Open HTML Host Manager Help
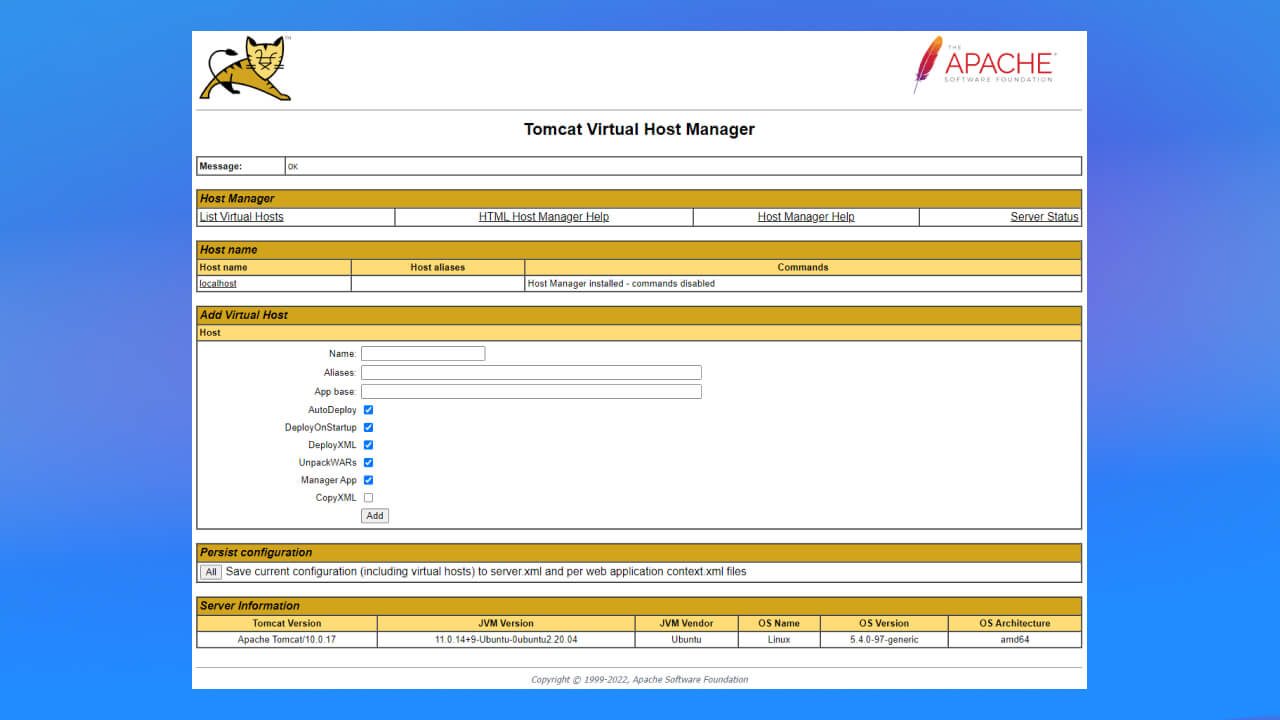Screen dimensions: 1280x720 tap(544, 217)
